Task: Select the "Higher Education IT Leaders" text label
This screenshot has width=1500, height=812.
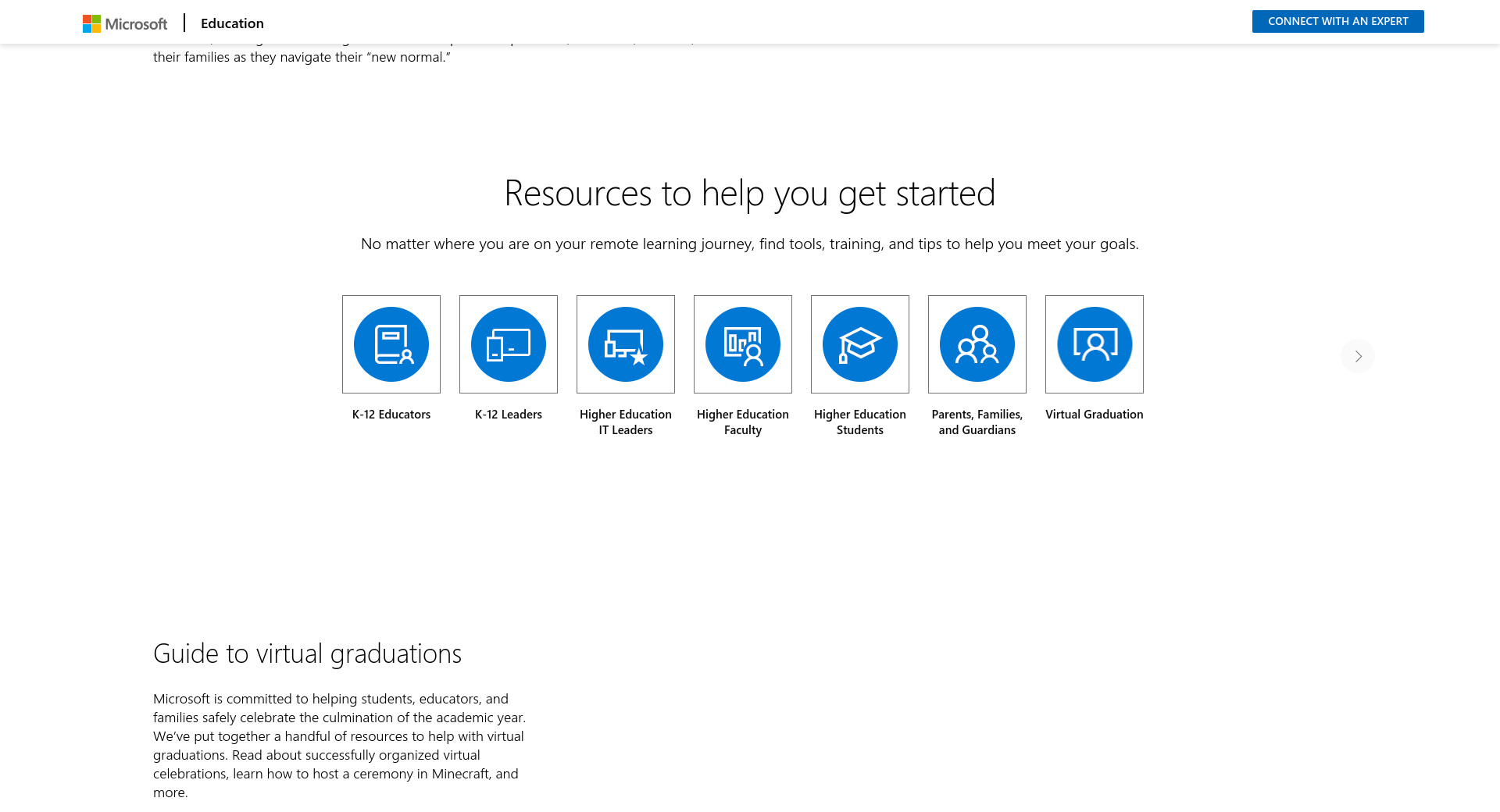Action: [626, 422]
